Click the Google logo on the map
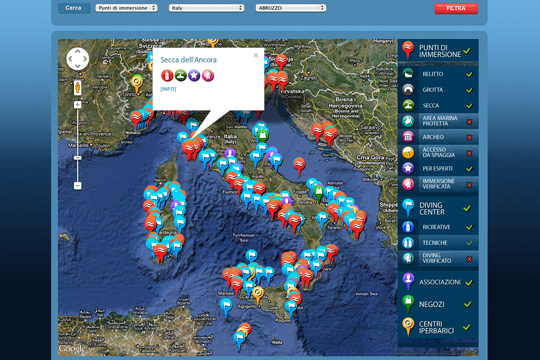 (x=72, y=349)
